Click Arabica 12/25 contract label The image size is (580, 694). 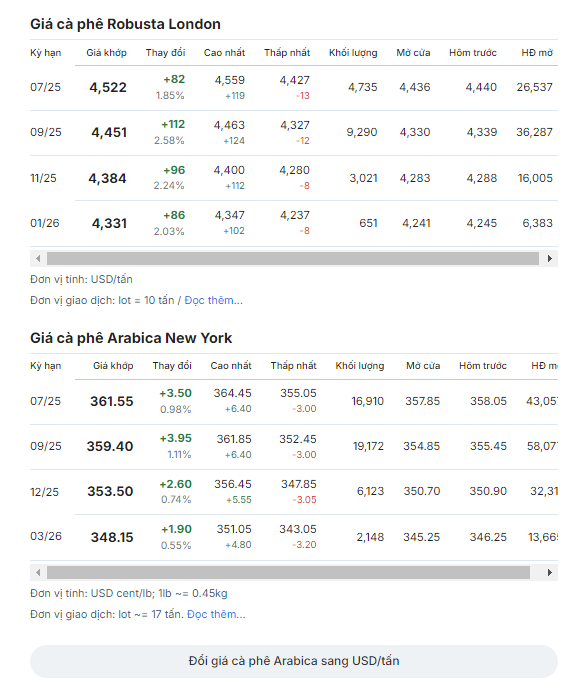point(44,492)
